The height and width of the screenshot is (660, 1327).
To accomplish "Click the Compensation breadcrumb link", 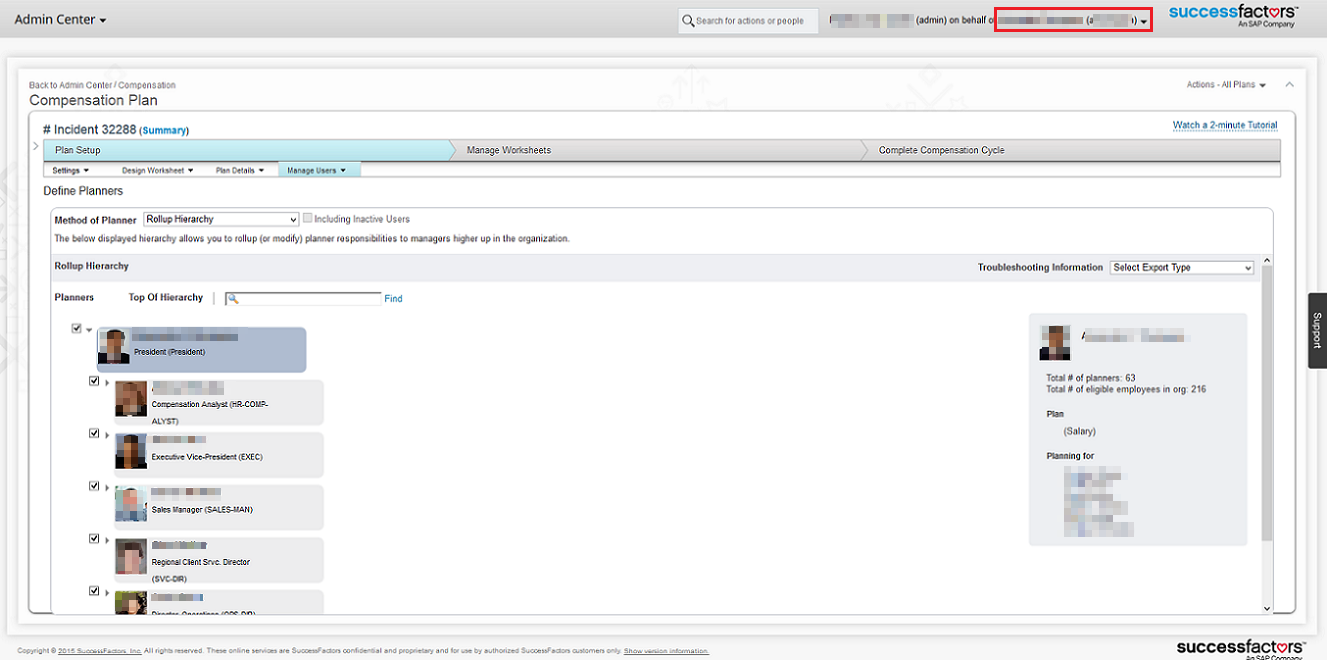I will pyautogui.click(x=147, y=85).
